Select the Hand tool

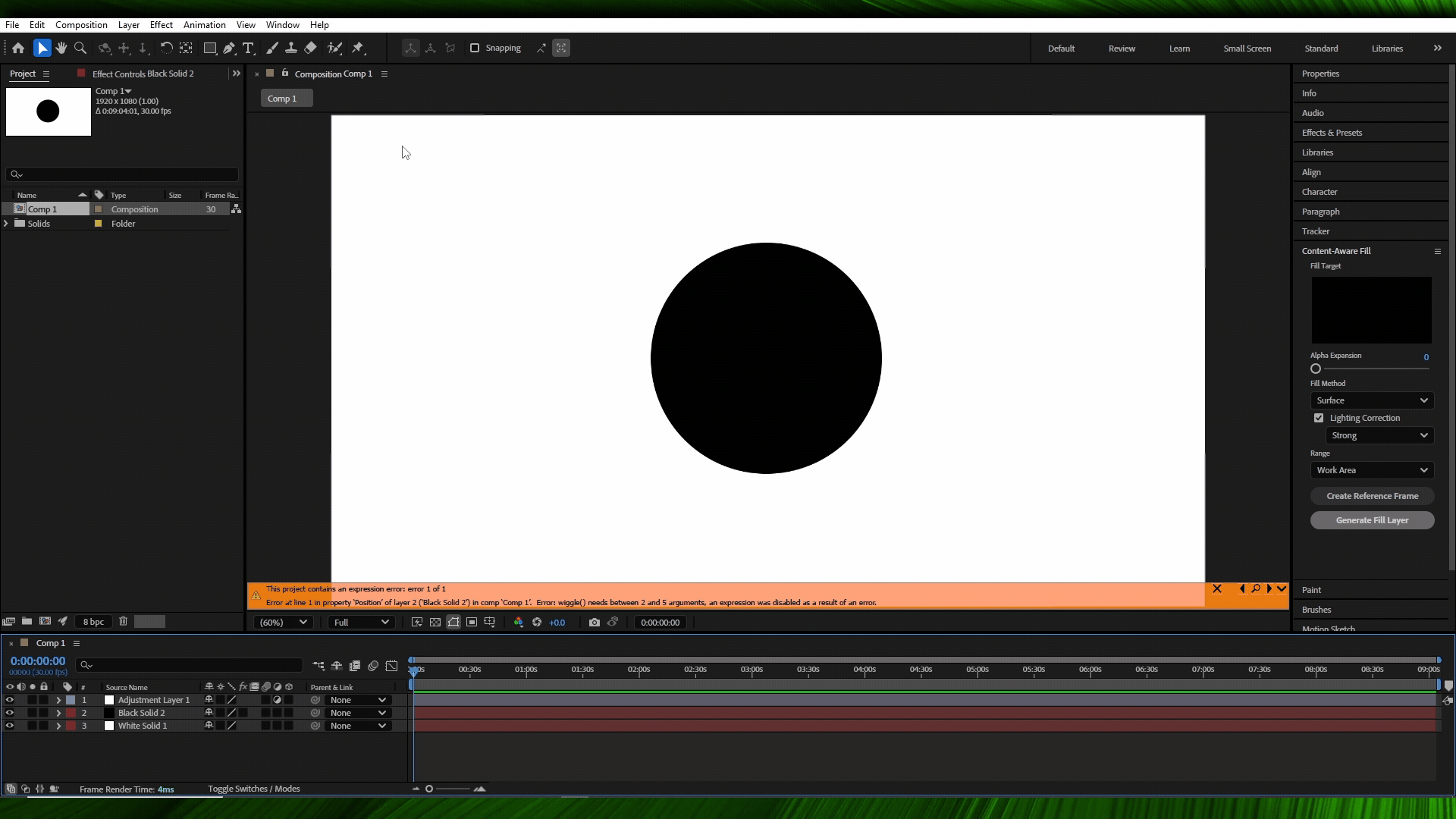[61, 48]
